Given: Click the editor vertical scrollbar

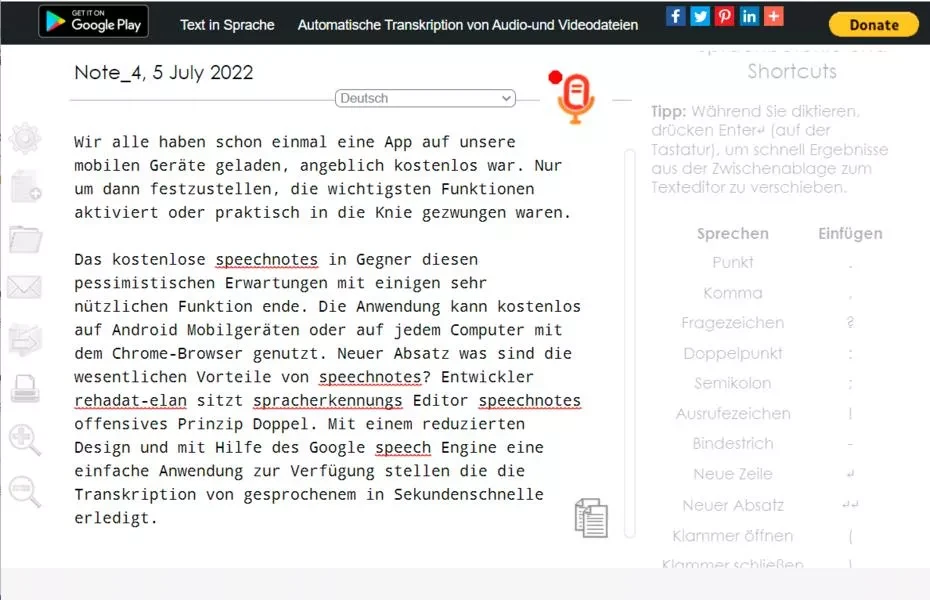Looking at the screenshot, I should pyautogui.click(x=630, y=344).
